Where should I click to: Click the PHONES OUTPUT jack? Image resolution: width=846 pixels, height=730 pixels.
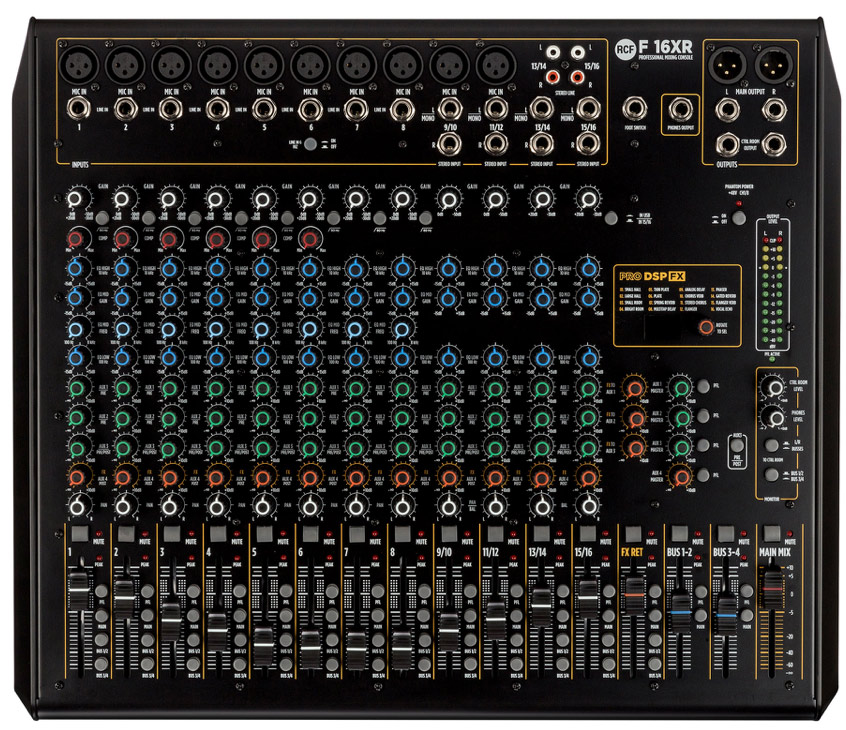pos(680,110)
